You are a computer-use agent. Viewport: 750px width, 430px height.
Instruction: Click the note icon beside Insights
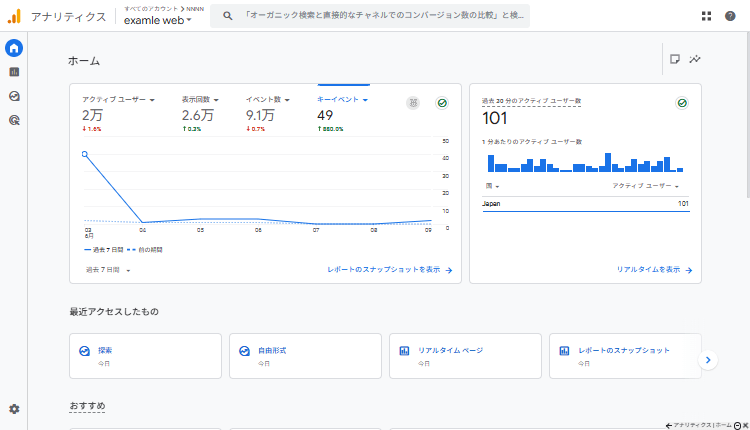676,59
